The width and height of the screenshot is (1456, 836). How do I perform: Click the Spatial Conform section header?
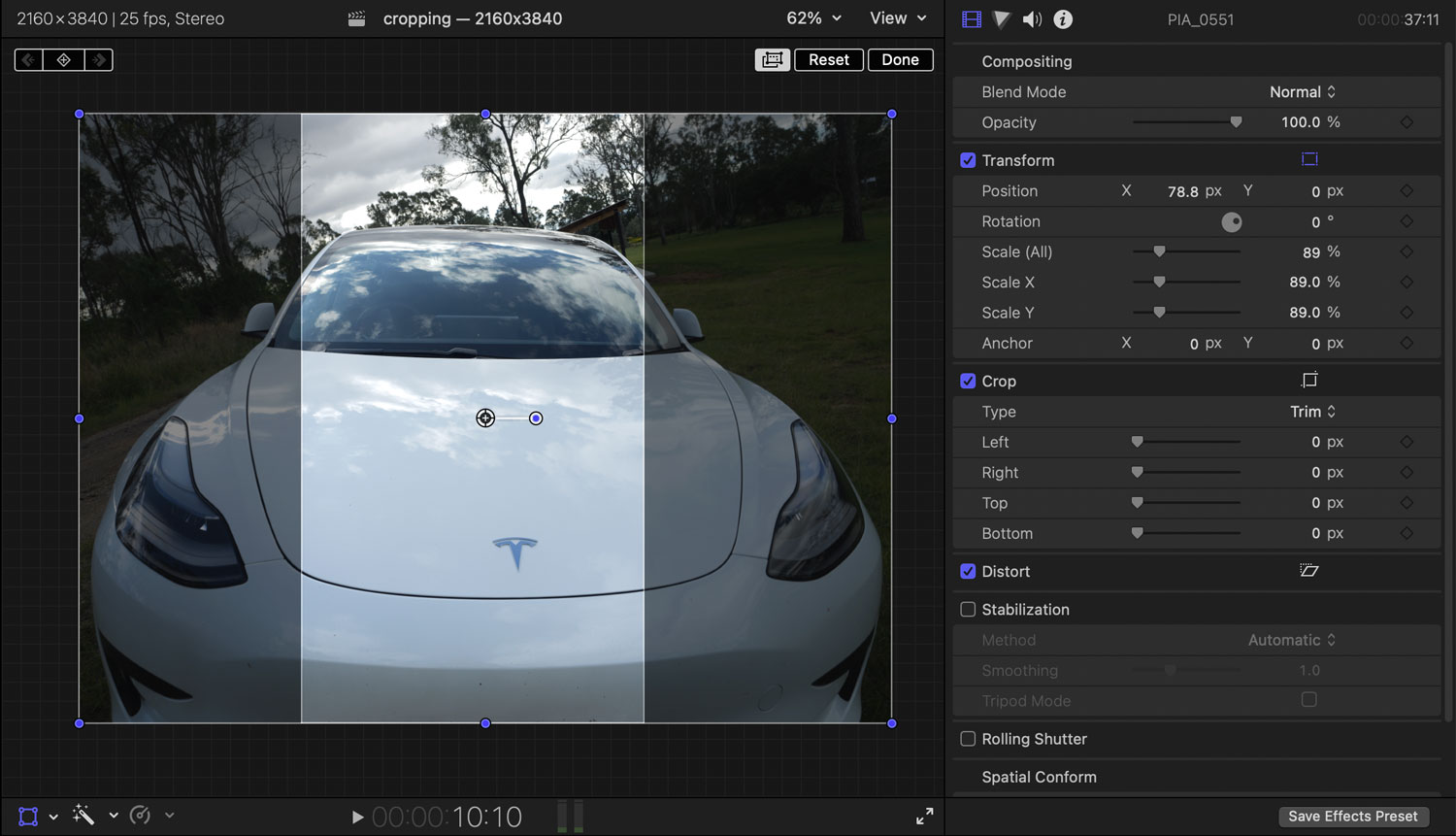1039,777
